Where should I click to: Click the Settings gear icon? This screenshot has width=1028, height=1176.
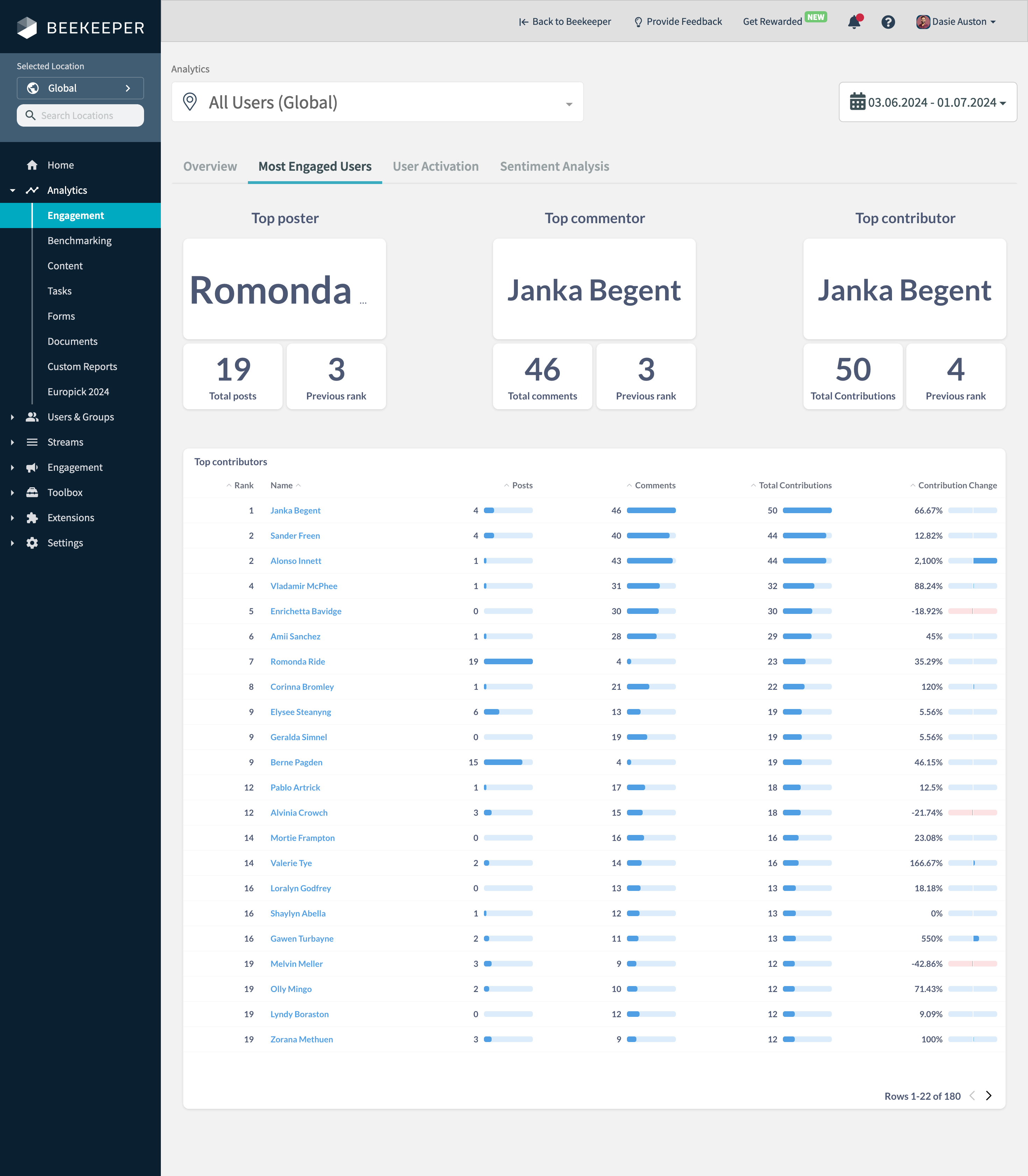coord(32,543)
